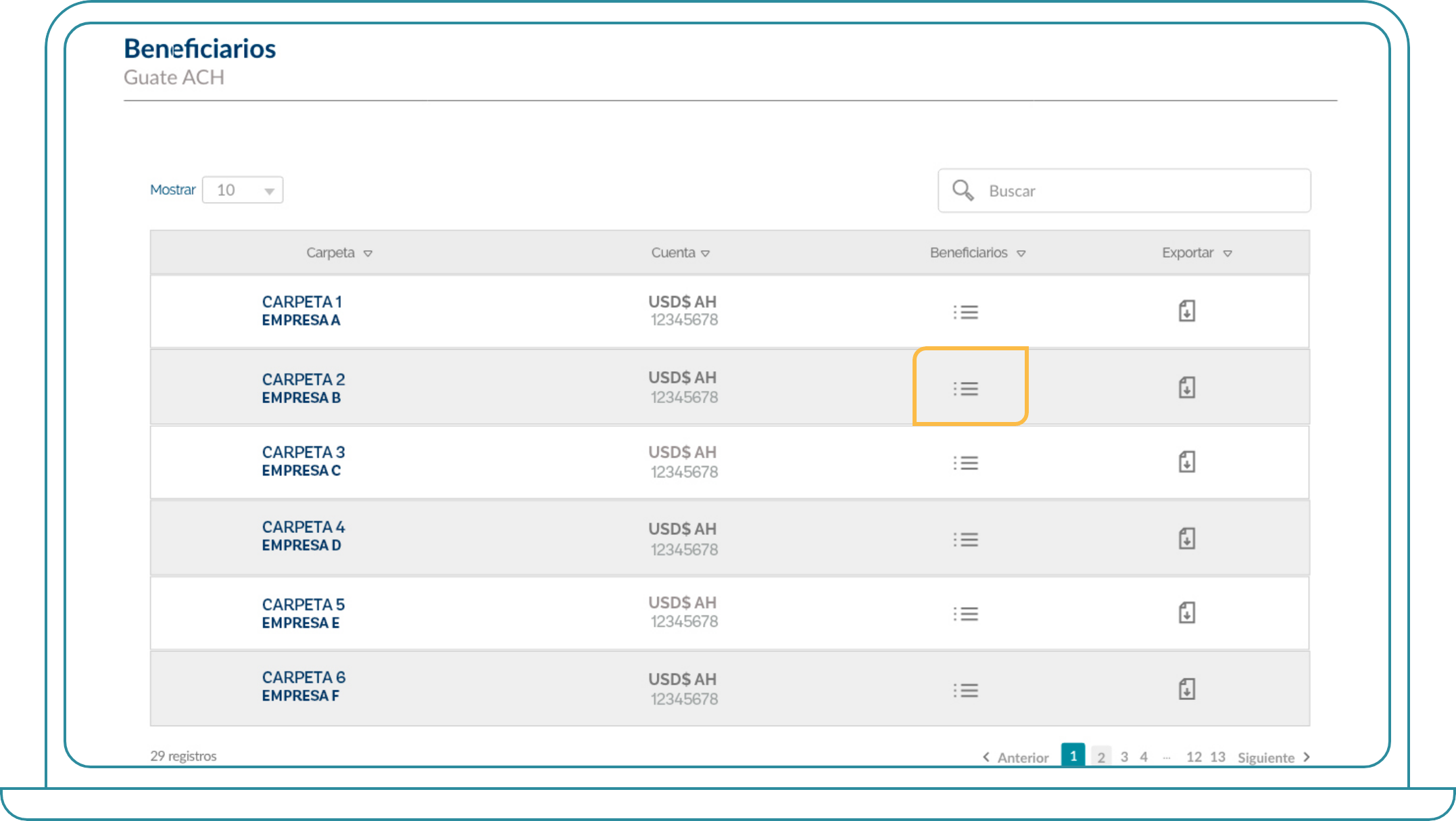Export the CARPETA 5 file

click(x=1187, y=613)
